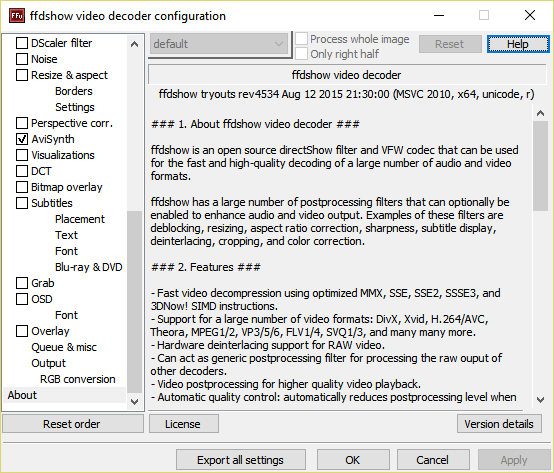The width and height of the screenshot is (554, 473).
Task: Select Placement under Subtitles
Action: (80, 219)
